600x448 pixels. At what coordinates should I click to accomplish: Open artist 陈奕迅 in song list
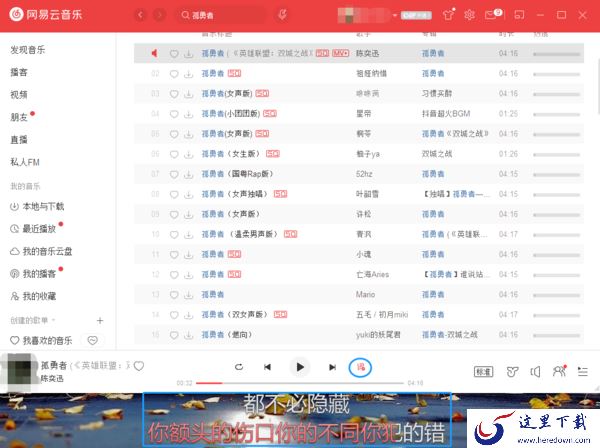click(x=367, y=54)
